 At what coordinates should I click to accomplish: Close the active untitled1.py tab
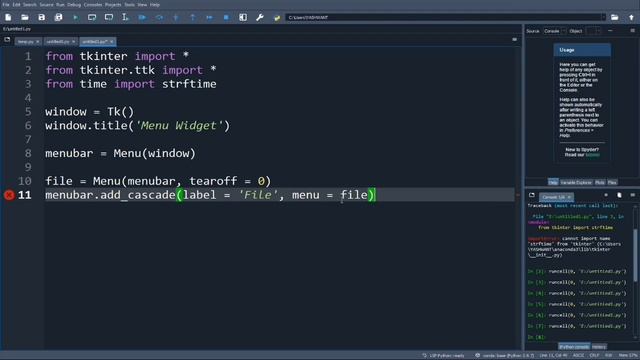[x=111, y=42]
